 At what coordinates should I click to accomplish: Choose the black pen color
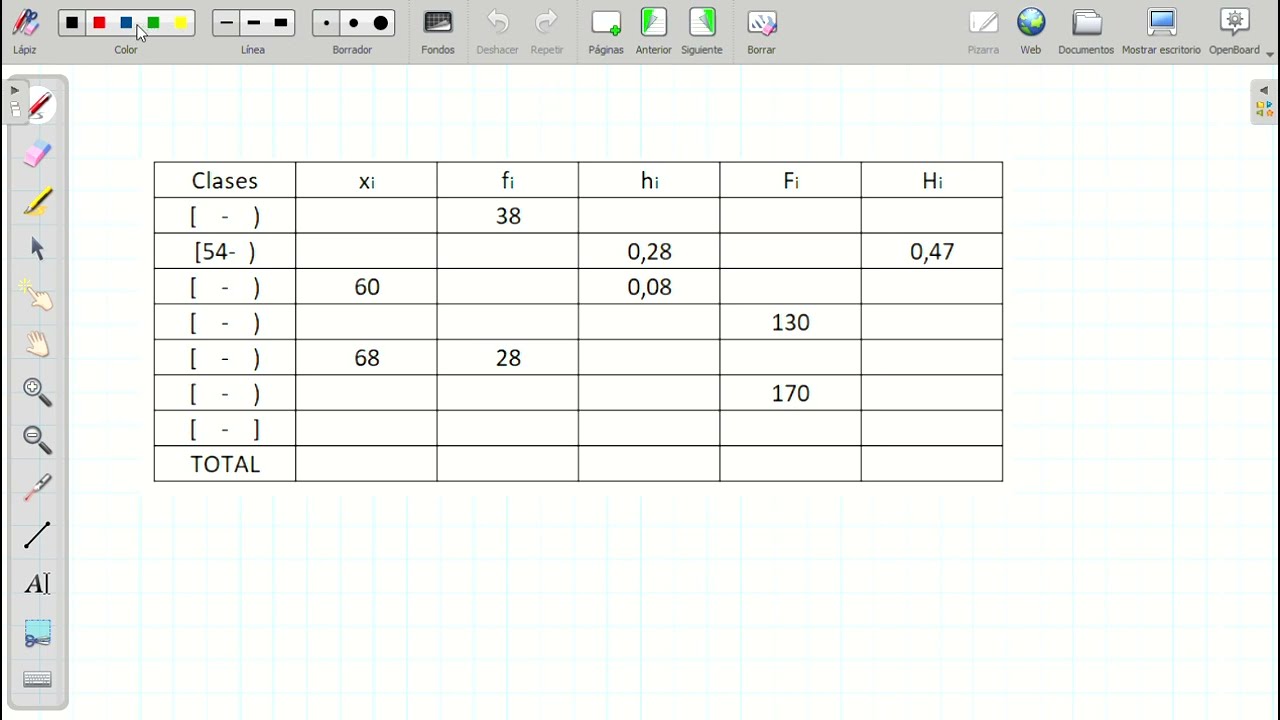click(72, 23)
